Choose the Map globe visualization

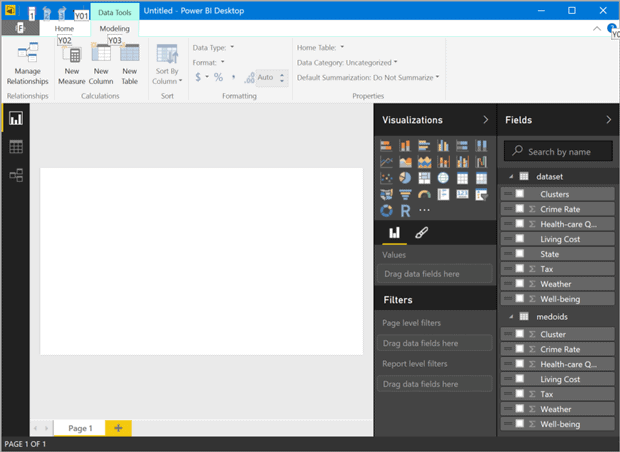click(x=443, y=178)
